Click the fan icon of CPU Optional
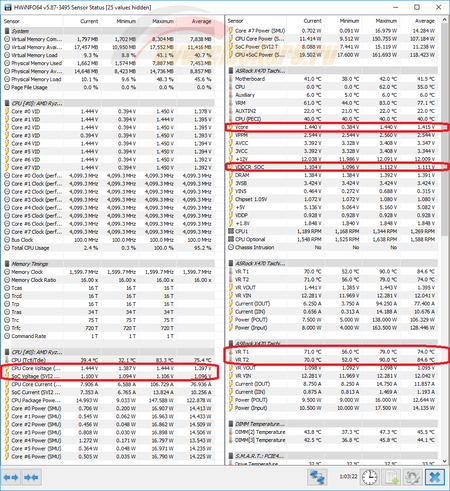 click(231, 239)
